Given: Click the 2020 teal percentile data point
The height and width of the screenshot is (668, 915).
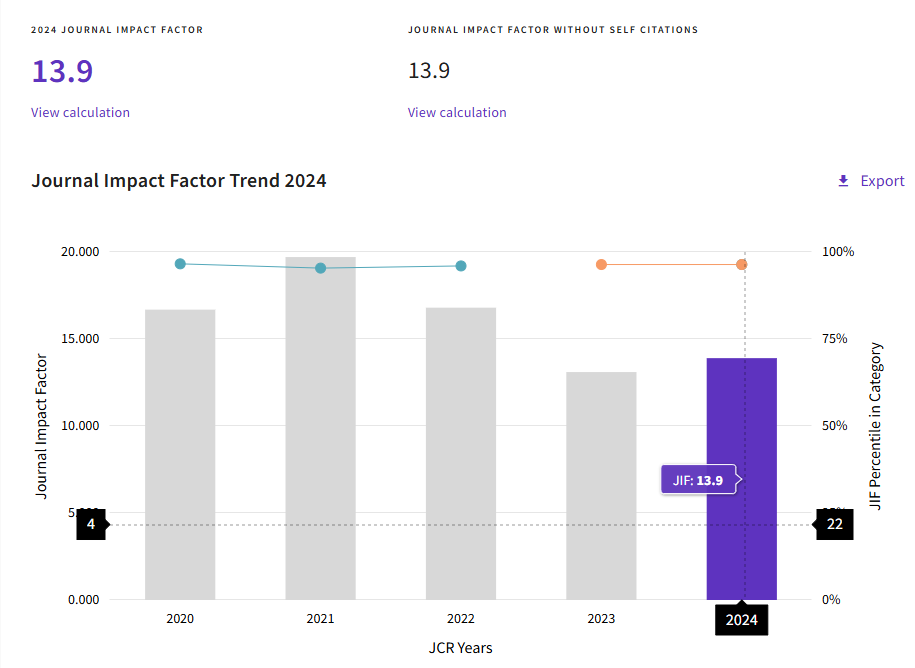Looking at the screenshot, I should point(180,264).
